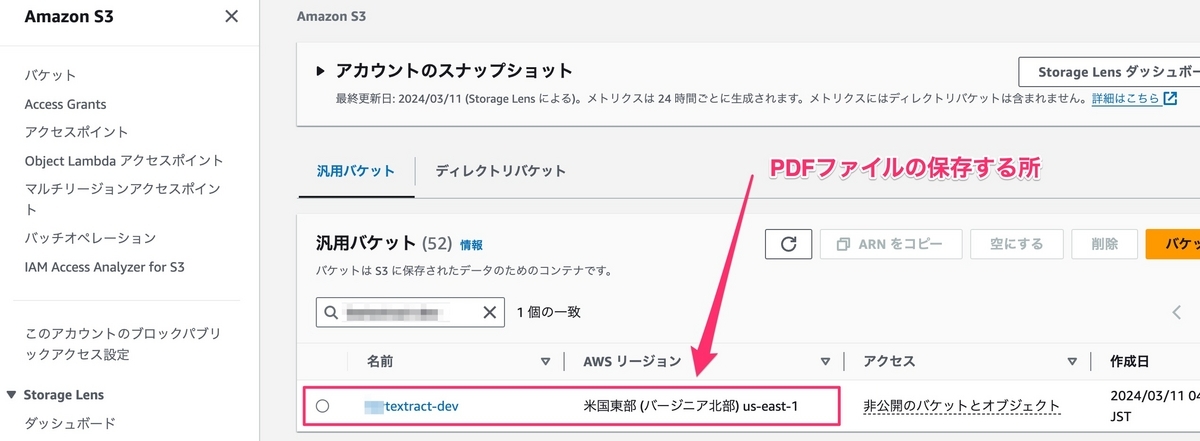
Task: Refresh the bucket list
Action: click(x=787, y=244)
